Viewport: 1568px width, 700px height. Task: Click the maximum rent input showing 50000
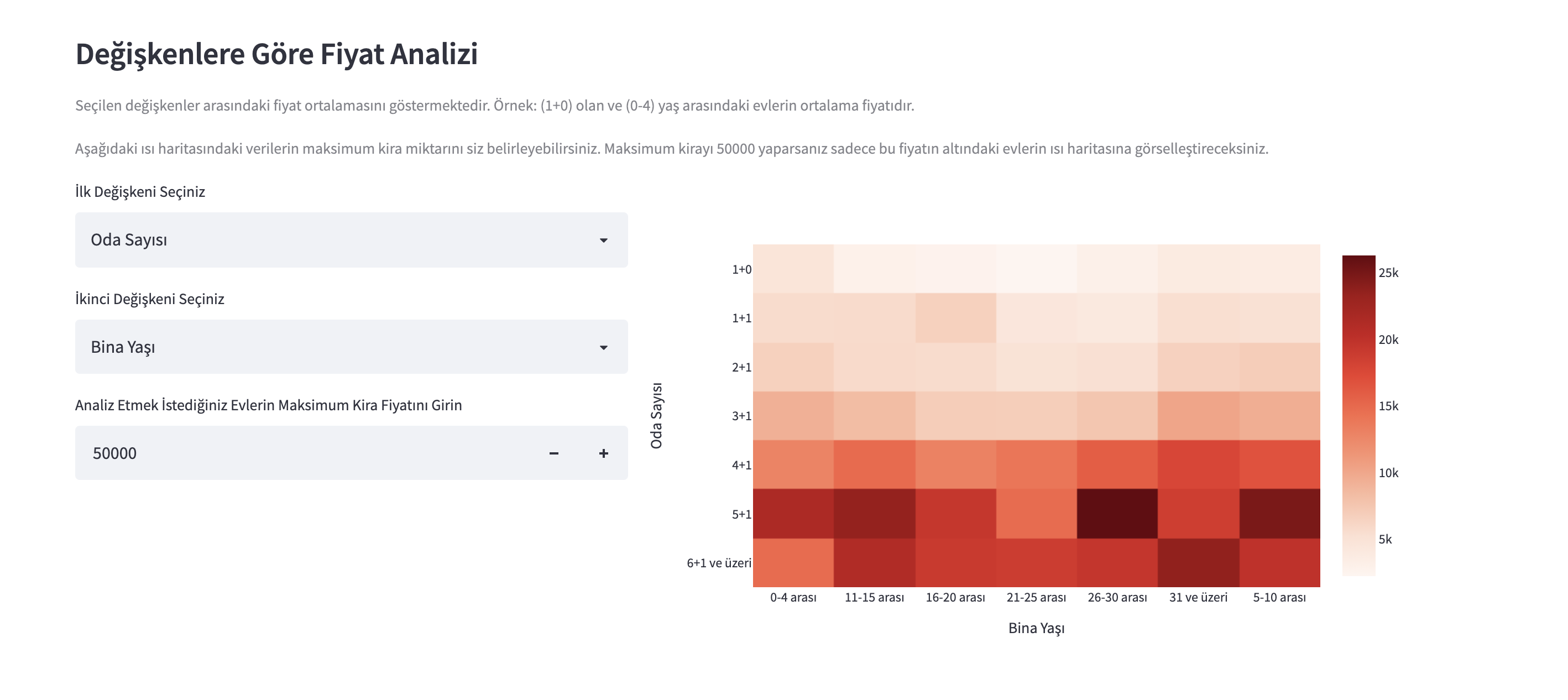(x=304, y=453)
